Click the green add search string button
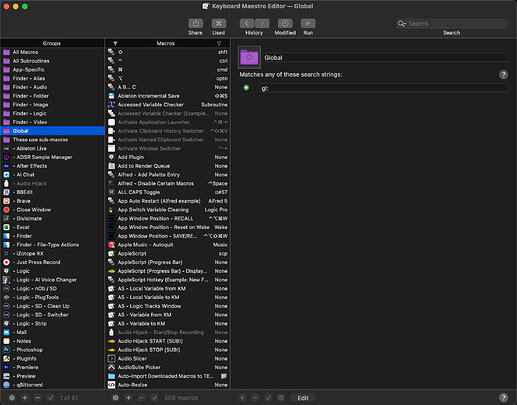Viewport: 517px width, 405px height. [246, 88]
